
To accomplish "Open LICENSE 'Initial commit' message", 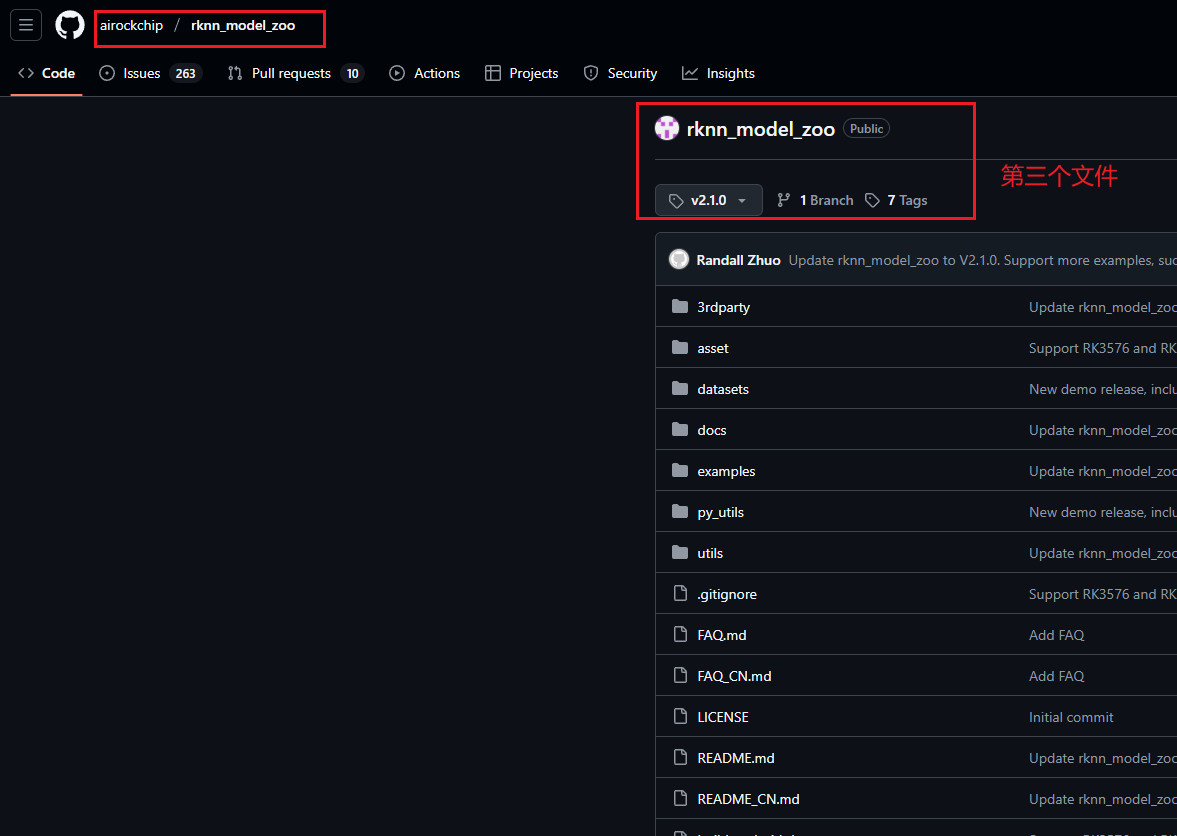I will pos(1071,717).
